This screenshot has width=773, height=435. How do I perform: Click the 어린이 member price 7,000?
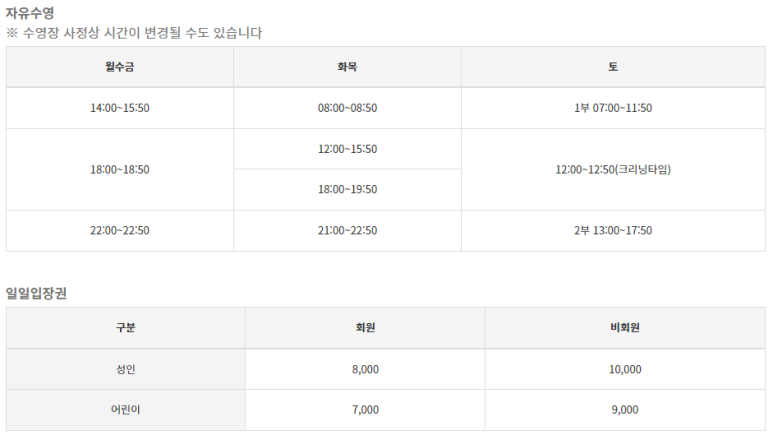[365, 410]
